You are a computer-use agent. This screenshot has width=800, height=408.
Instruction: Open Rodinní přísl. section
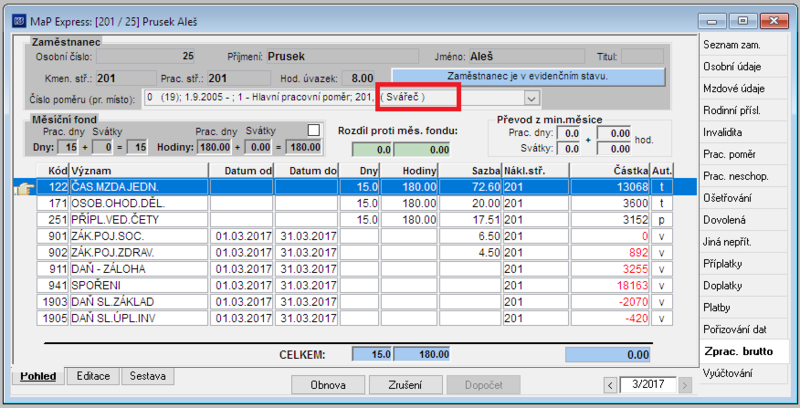click(x=743, y=111)
